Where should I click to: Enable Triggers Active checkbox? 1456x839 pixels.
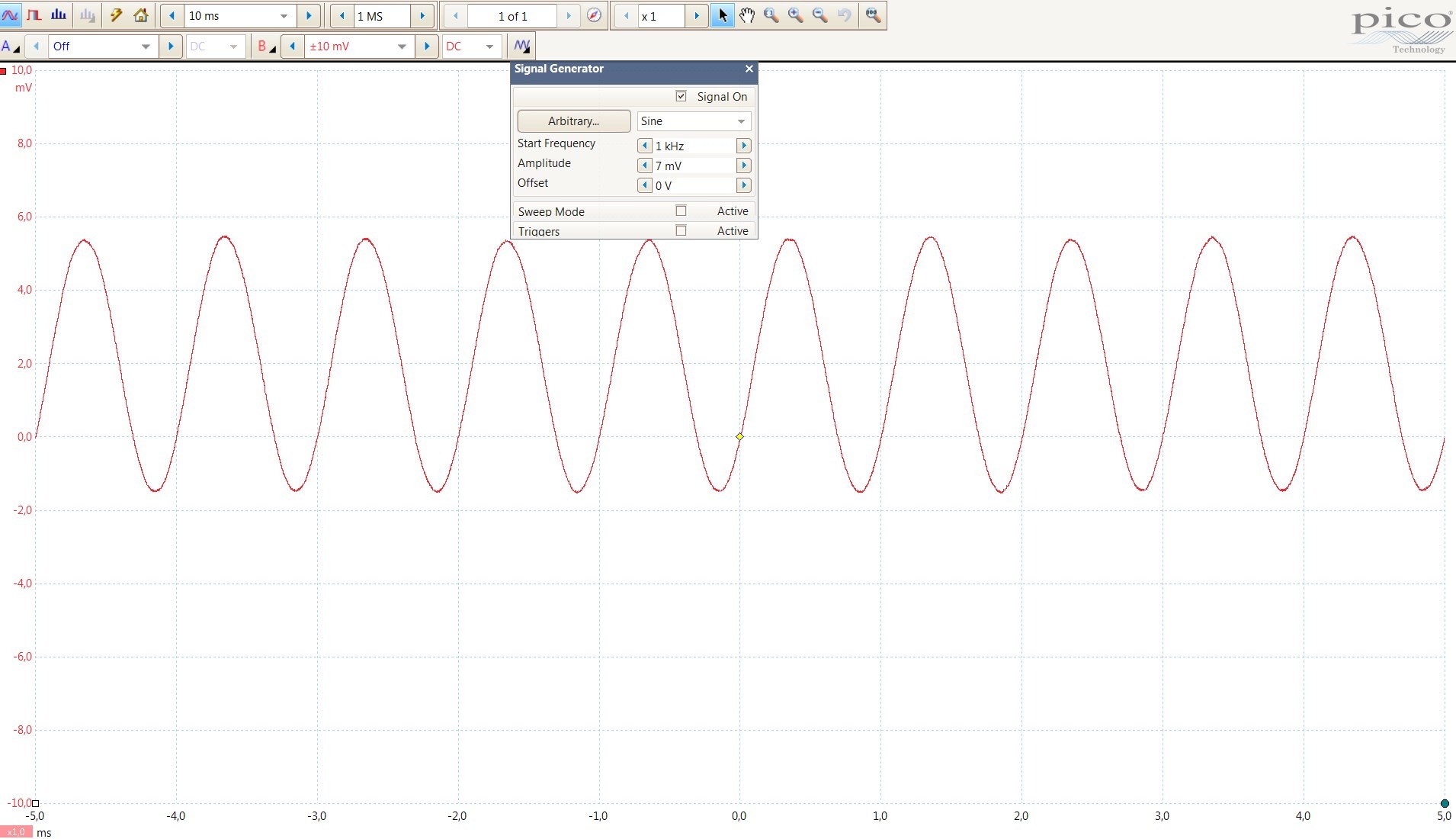681,230
